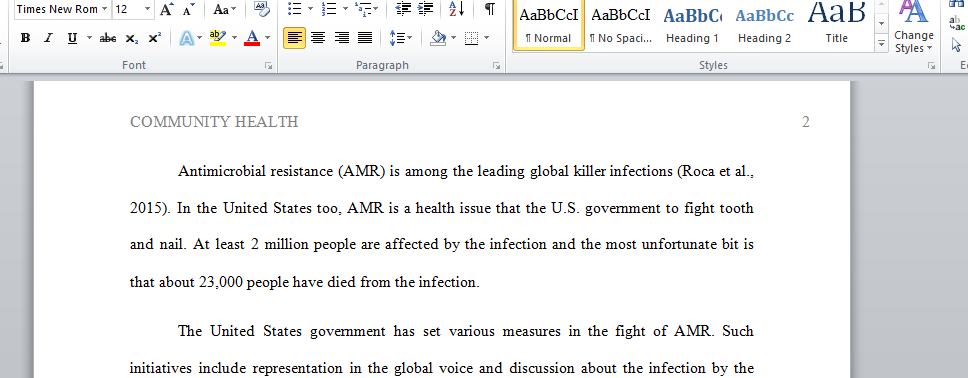Viewport: 968px width, 378px height.
Task: Apply Text Effects glowing A icon
Action: (186, 38)
